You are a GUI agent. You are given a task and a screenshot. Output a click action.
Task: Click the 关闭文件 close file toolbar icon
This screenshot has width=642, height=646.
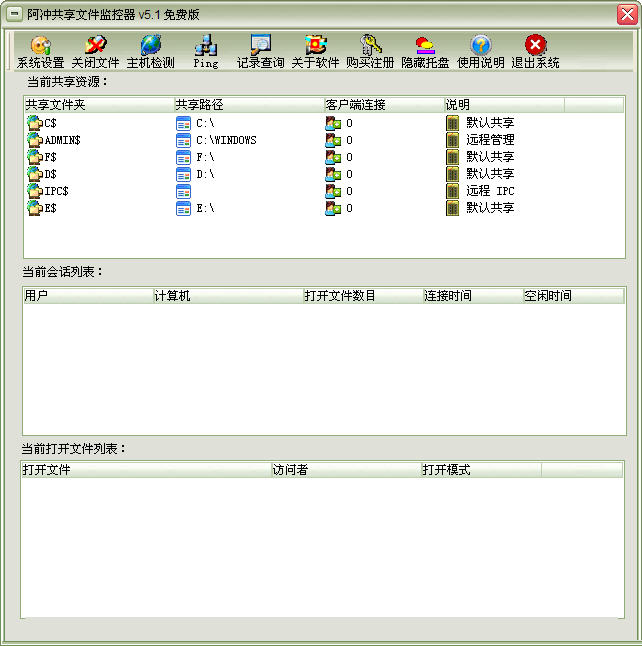click(96, 45)
